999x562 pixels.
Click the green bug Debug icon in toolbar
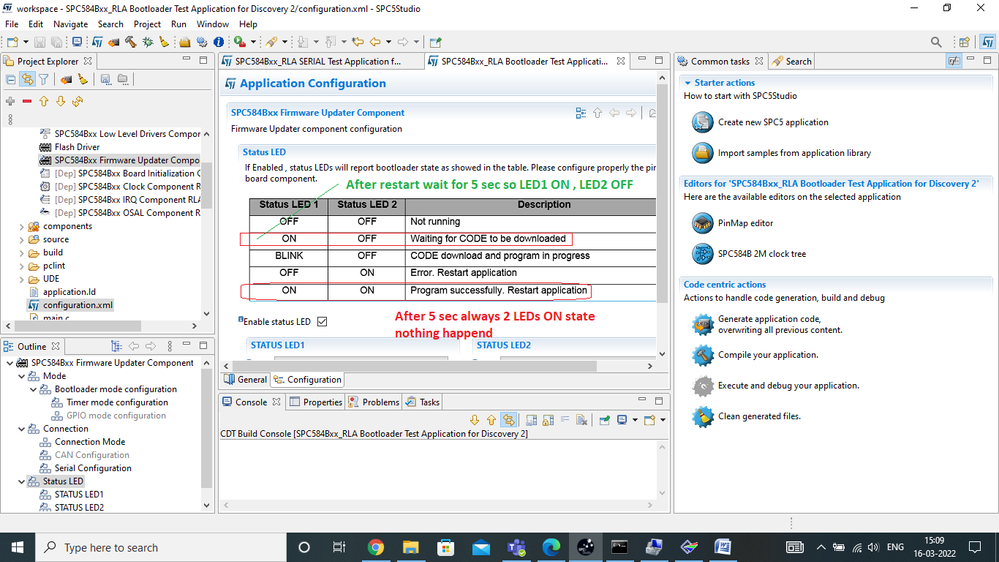(x=148, y=42)
